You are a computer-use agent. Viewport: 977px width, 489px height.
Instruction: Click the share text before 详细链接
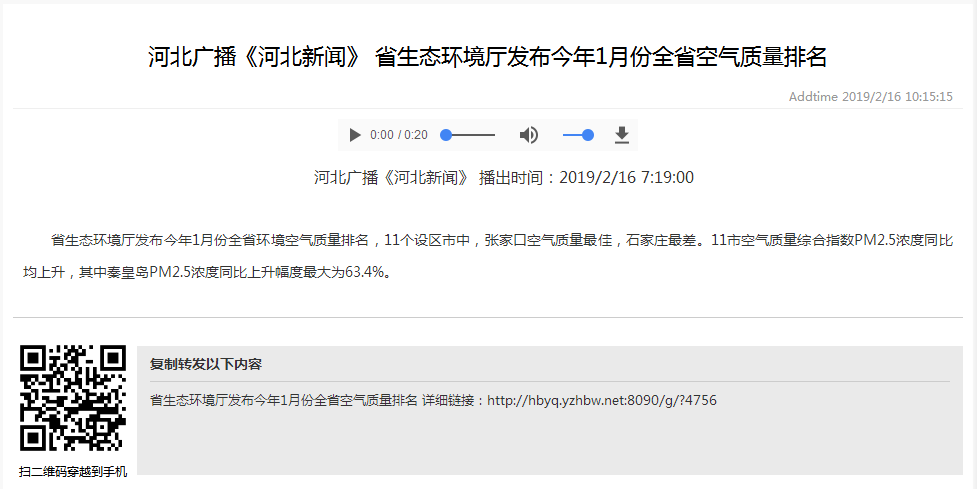(x=284, y=400)
